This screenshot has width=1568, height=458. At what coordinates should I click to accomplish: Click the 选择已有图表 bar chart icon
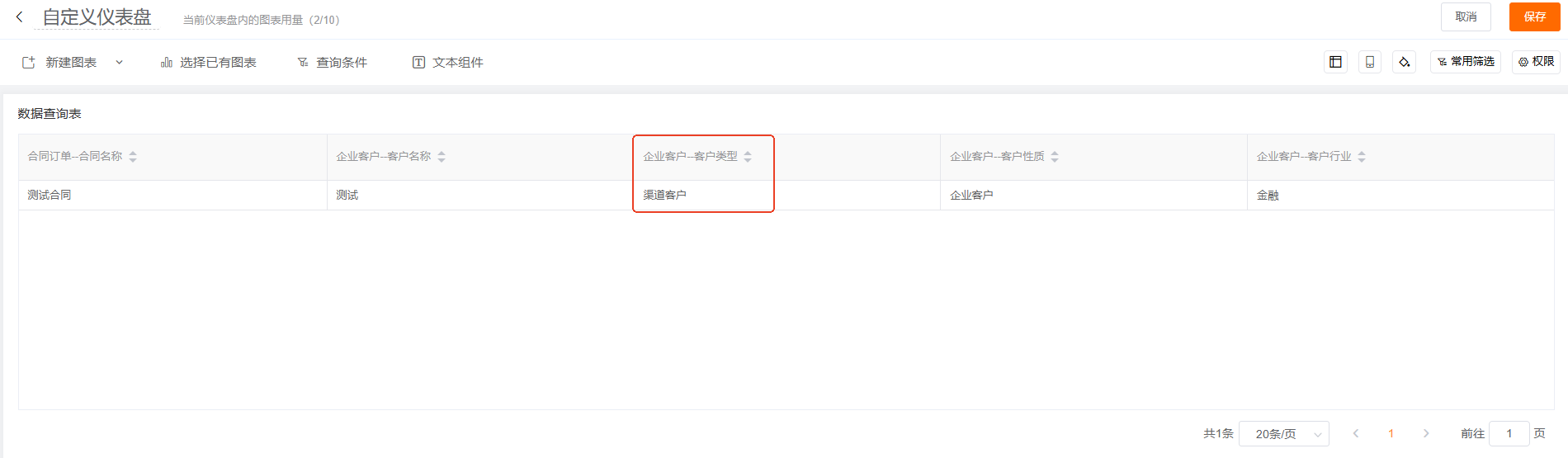click(x=167, y=63)
